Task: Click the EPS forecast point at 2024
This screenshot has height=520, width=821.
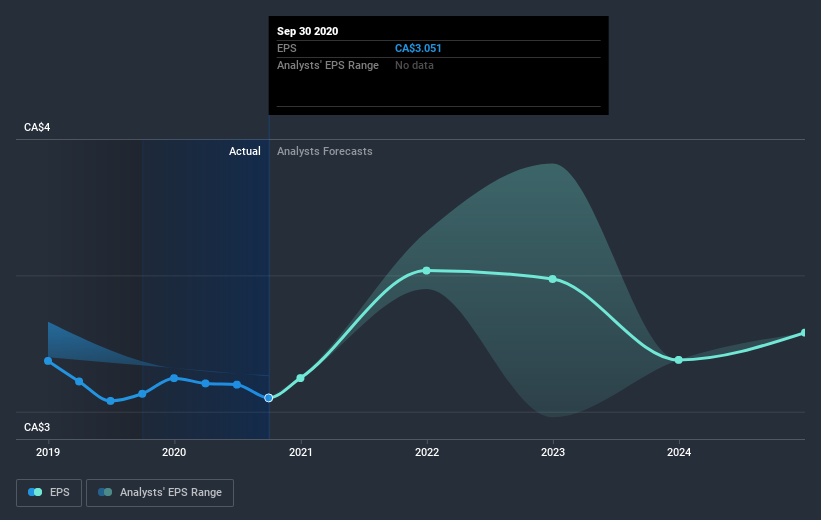Action: 679,360
